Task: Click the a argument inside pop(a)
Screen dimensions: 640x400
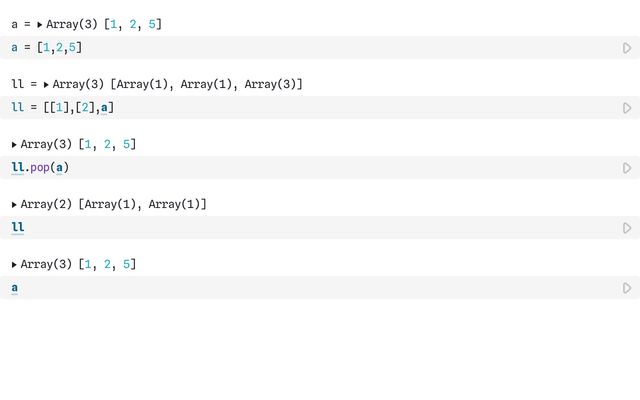Action: (x=60, y=168)
